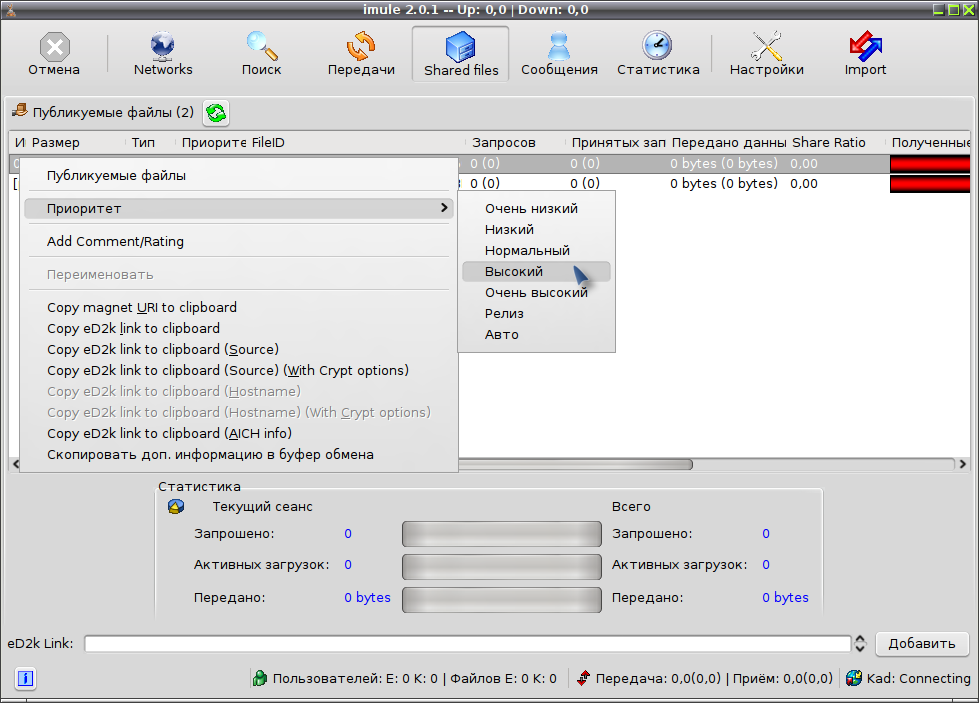The width and height of the screenshot is (979, 703).
Task: Click the Kad connection globe icon
Action: [x=854, y=678]
